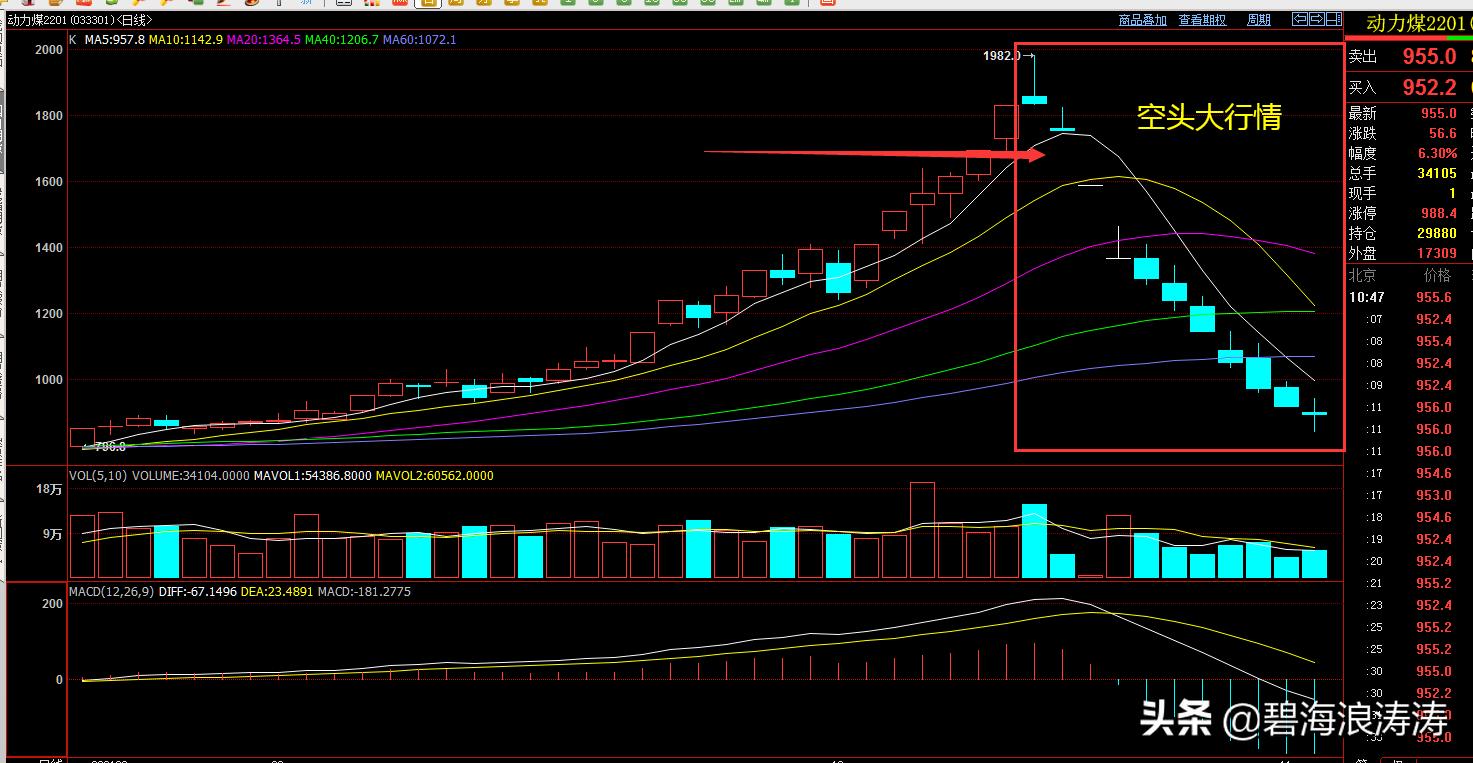Image resolution: width=1473 pixels, height=763 pixels.
Task: Select the MA5:957.8 indicator label
Action: pos(115,40)
